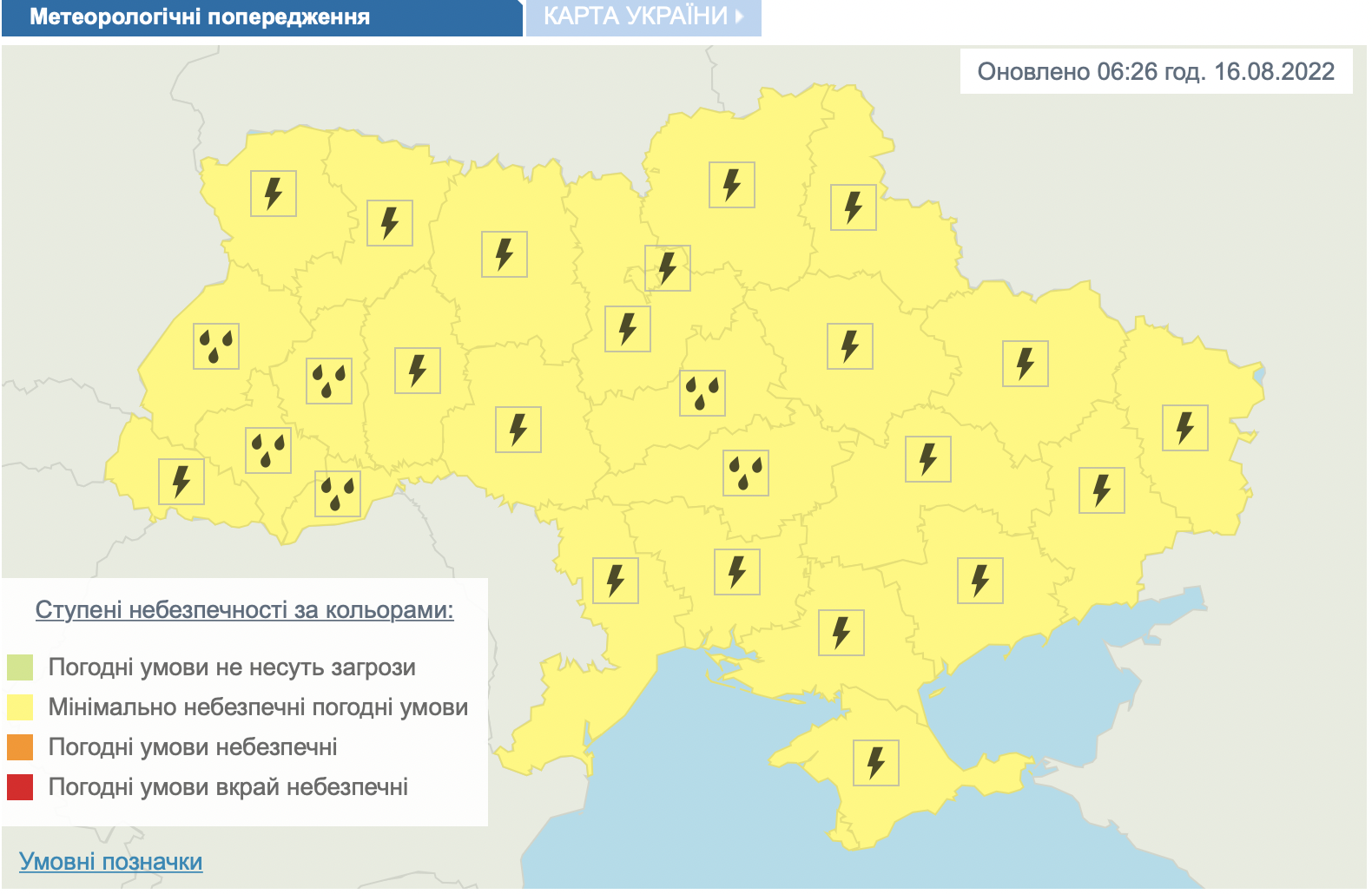The width and height of the screenshot is (1372, 894).
Task: Click the Оновлено 06:26 timestamp box
Action: point(1156,71)
